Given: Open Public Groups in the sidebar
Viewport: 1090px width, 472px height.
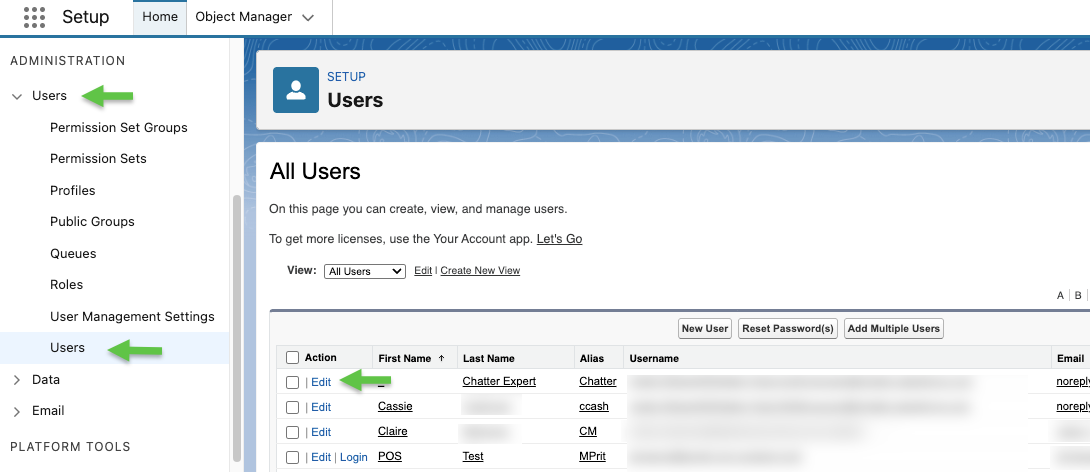Looking at the screenshot, I should 92,222.
